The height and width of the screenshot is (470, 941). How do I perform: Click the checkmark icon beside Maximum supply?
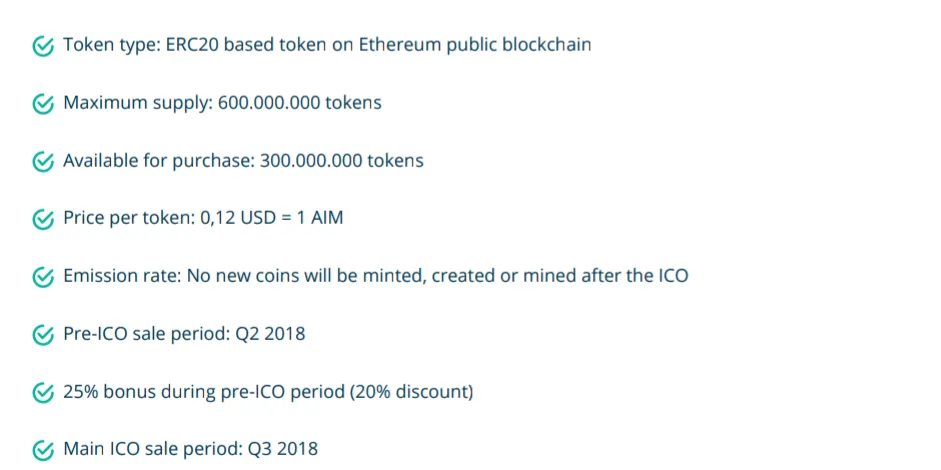coord(43,104)
